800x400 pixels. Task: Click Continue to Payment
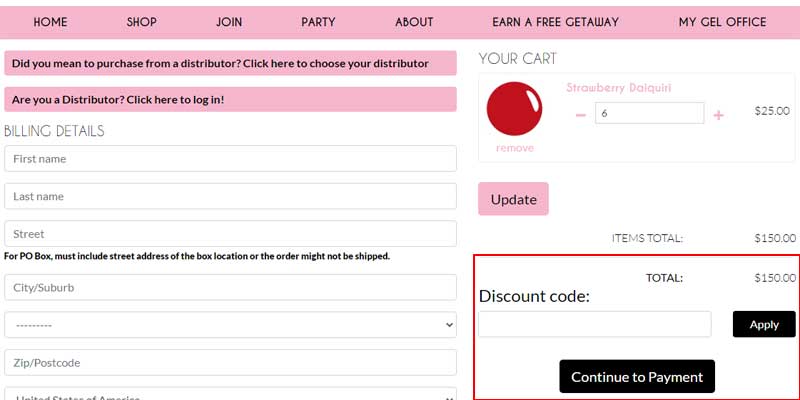click(x=637, y=377)
